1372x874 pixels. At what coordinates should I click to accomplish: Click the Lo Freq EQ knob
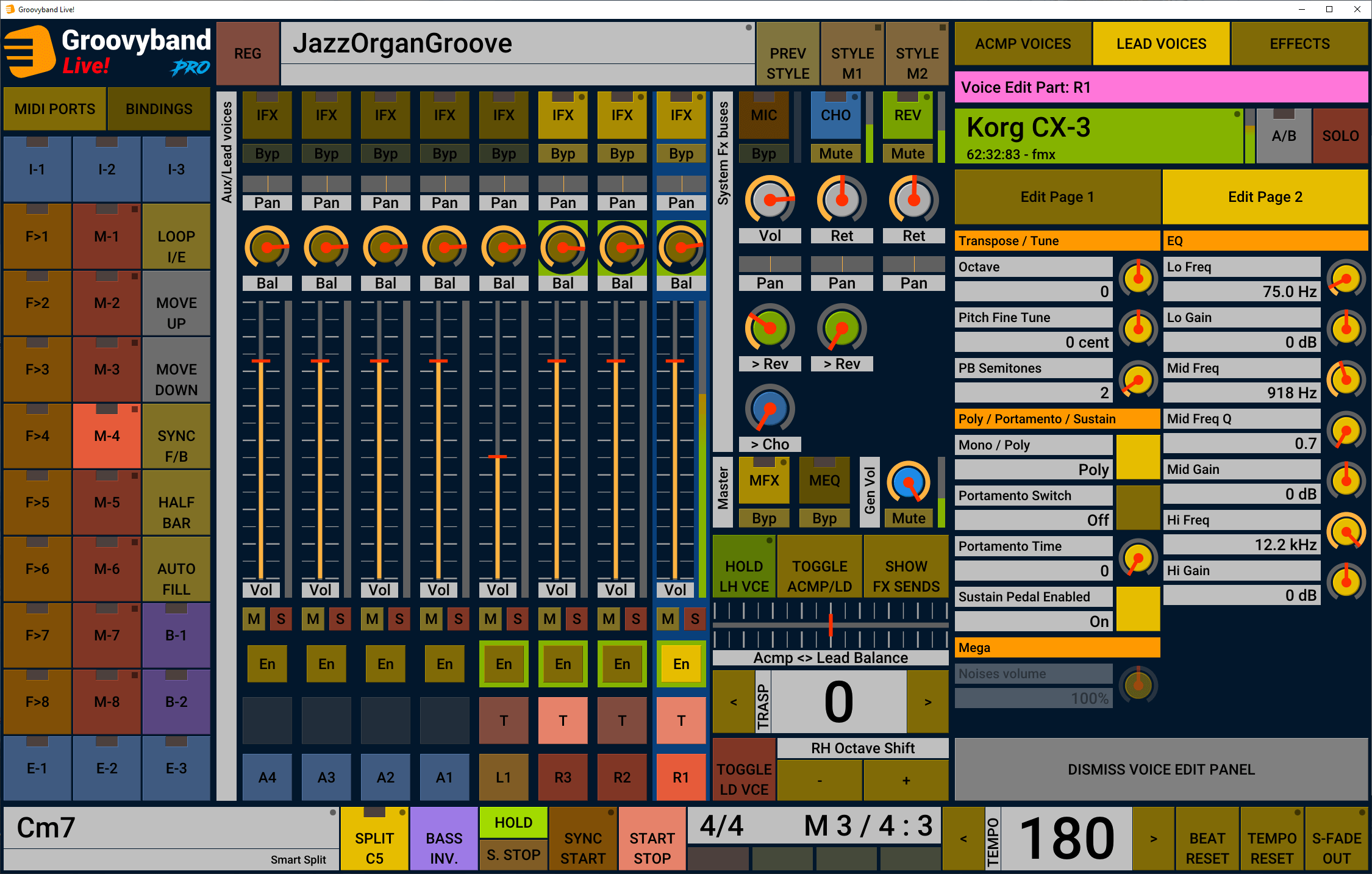(1346, 279)
